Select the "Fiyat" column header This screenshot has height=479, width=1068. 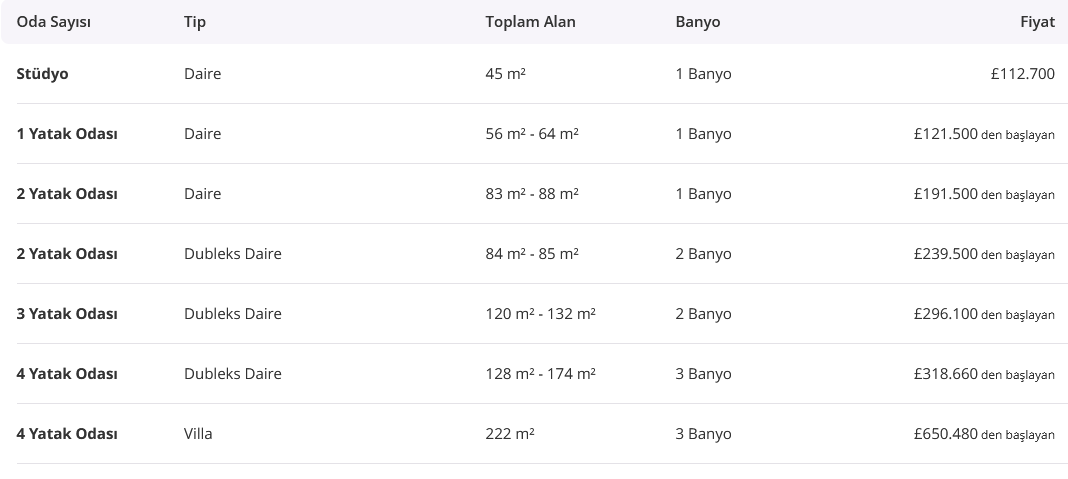pos(1038,22)
